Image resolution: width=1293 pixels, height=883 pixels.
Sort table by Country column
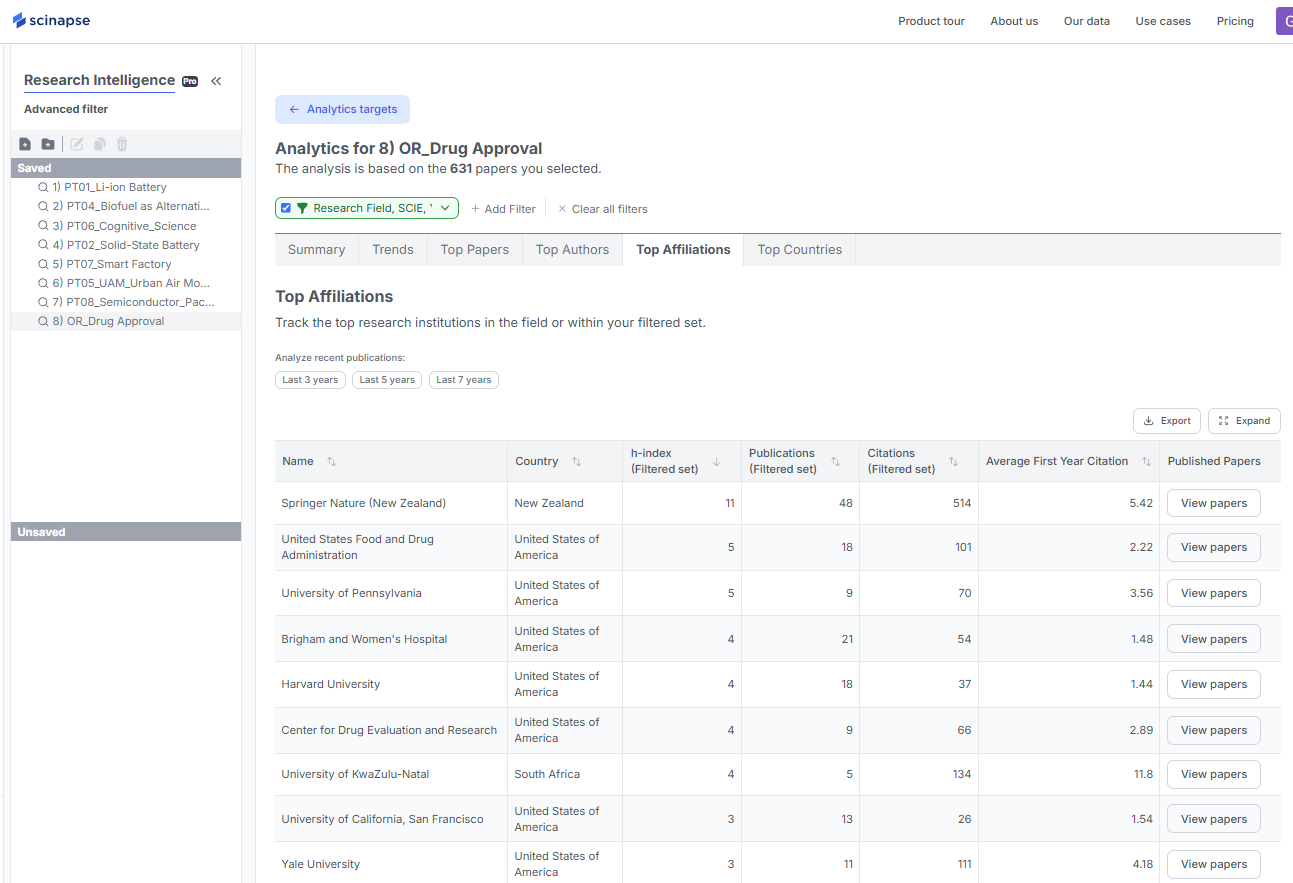(x=576, y=462)
